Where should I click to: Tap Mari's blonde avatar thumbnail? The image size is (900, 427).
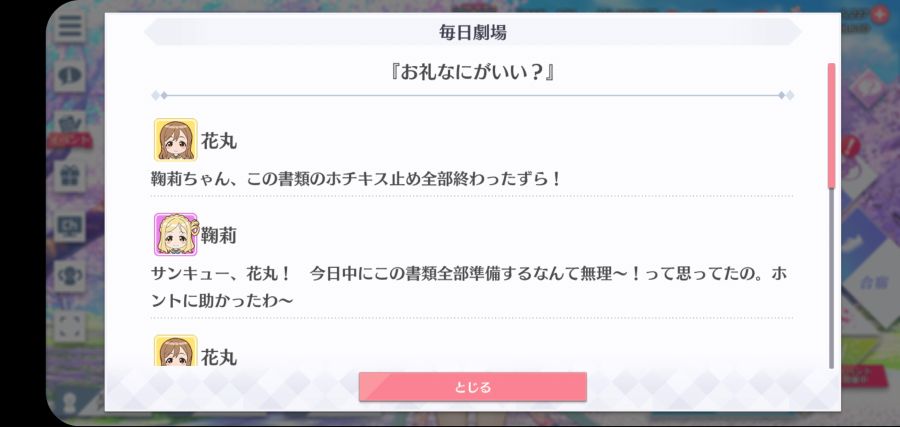click(x=176, y=234)
